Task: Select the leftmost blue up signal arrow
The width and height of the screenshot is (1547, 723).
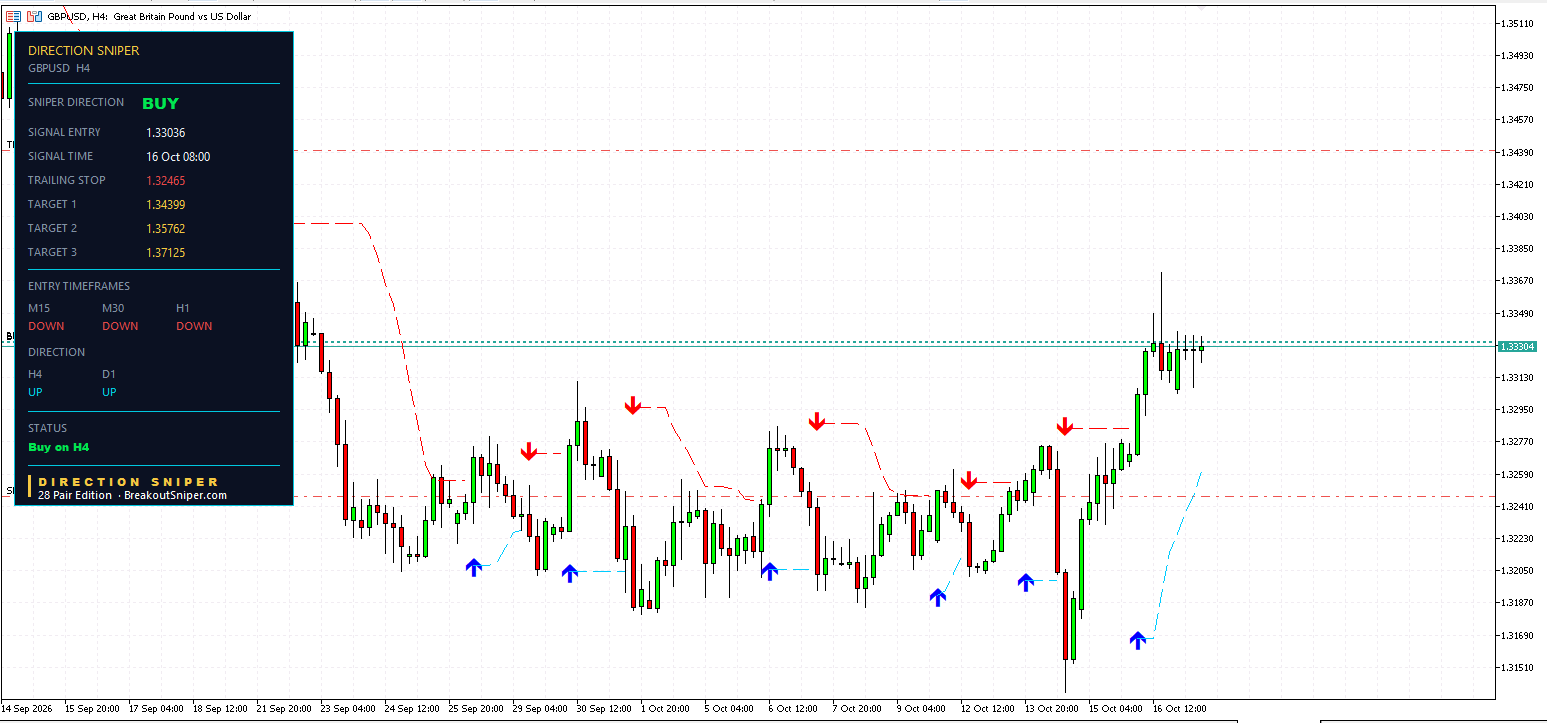Action: [x=474, y=567]
